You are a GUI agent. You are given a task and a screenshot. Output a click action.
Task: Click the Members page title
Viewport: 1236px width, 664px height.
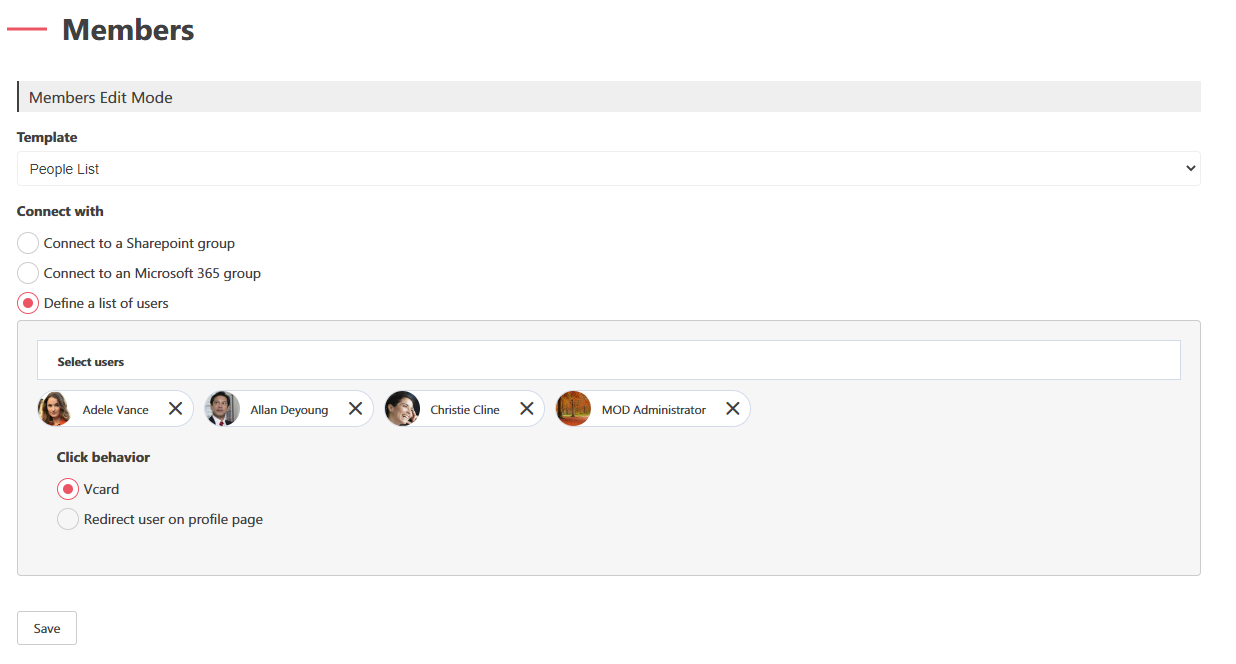(x=128, y=30)
